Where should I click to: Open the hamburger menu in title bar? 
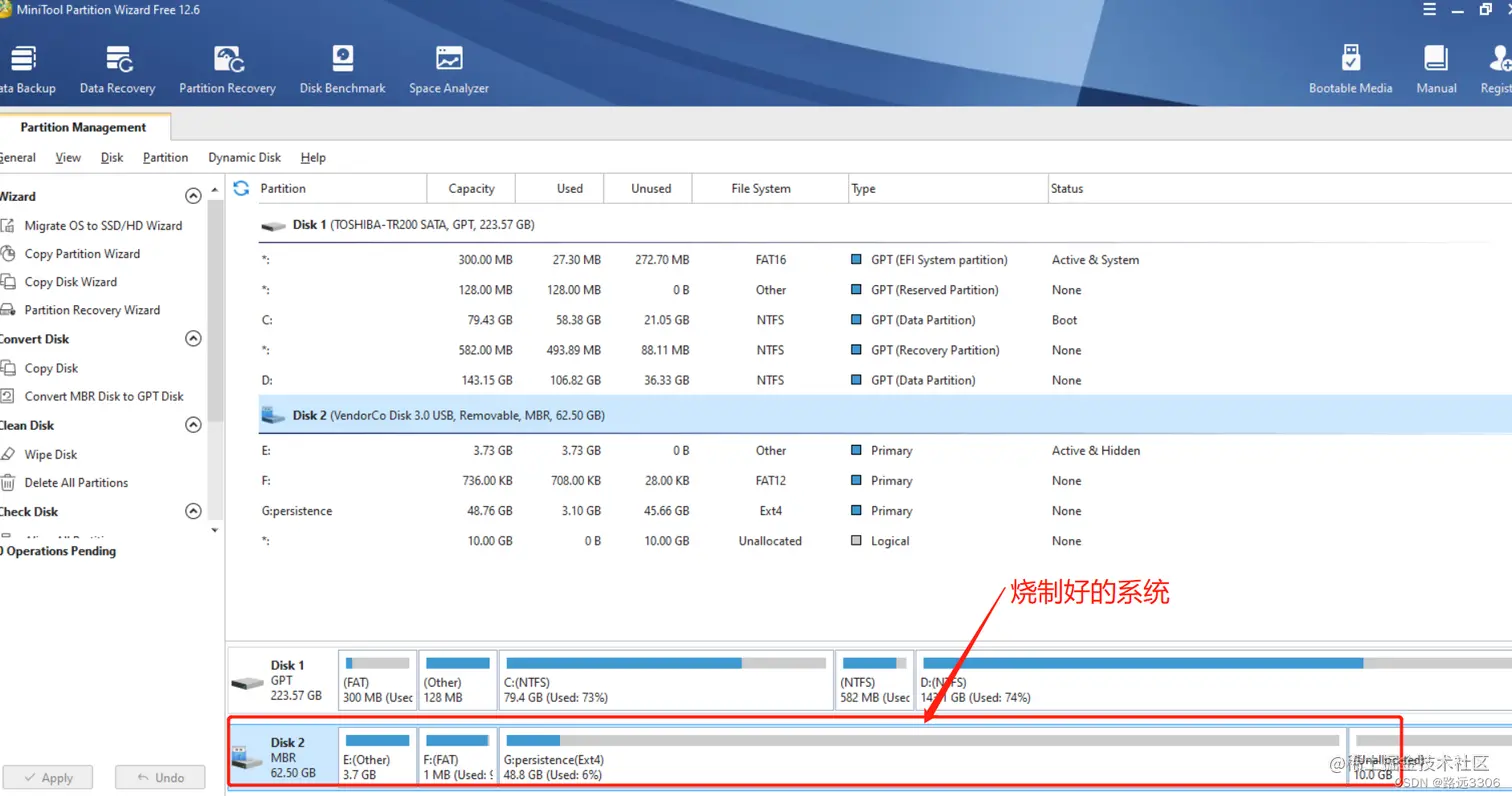point(1427,9)
